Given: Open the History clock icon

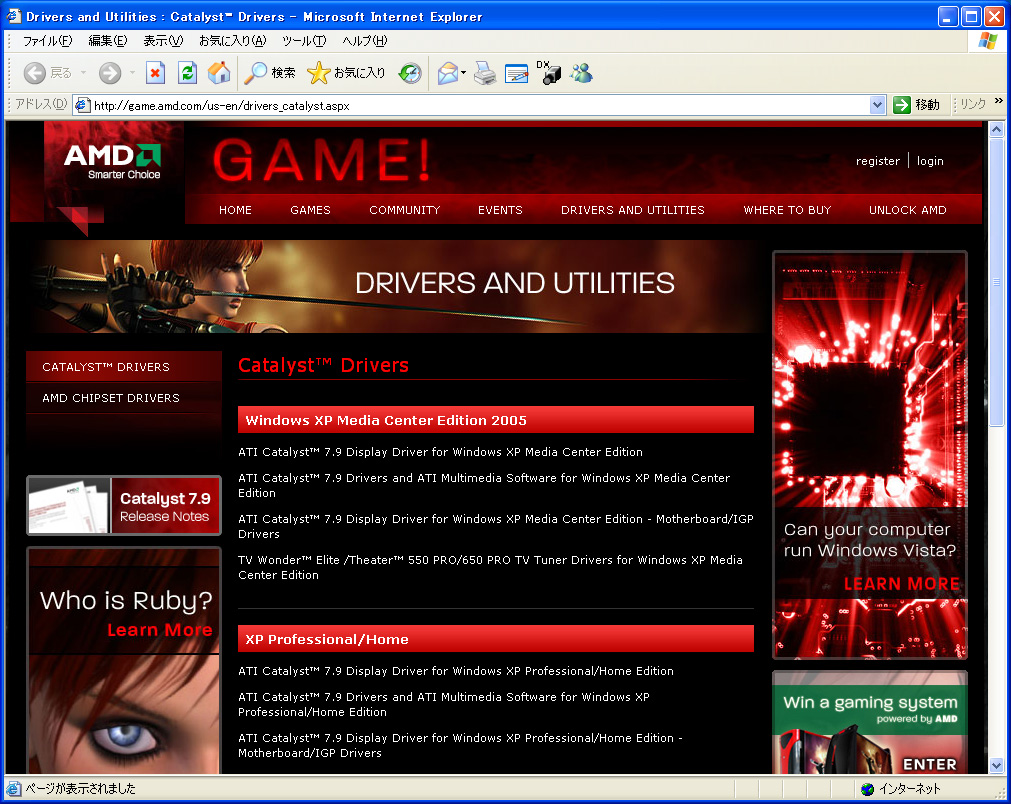Looking at the screenshot, I should 410,73.
